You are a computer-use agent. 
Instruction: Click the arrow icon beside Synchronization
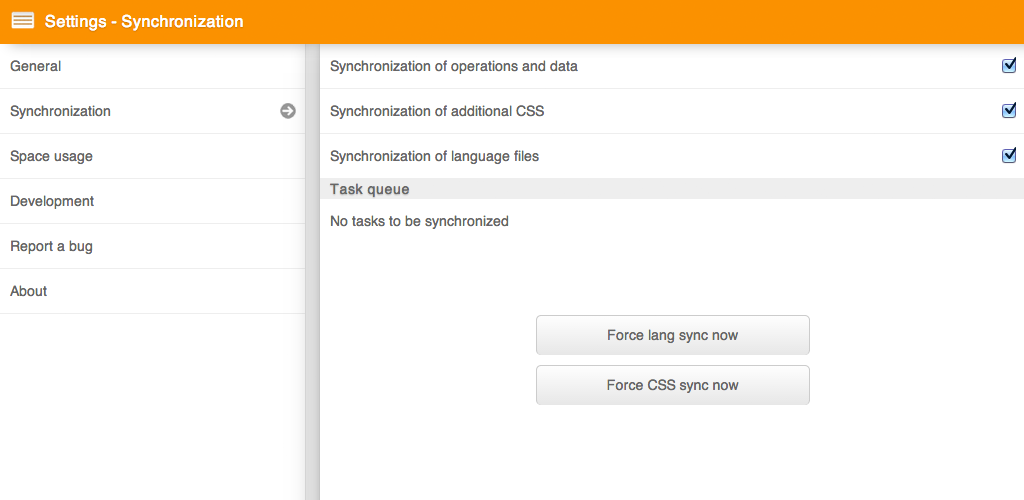coord(288,111)
